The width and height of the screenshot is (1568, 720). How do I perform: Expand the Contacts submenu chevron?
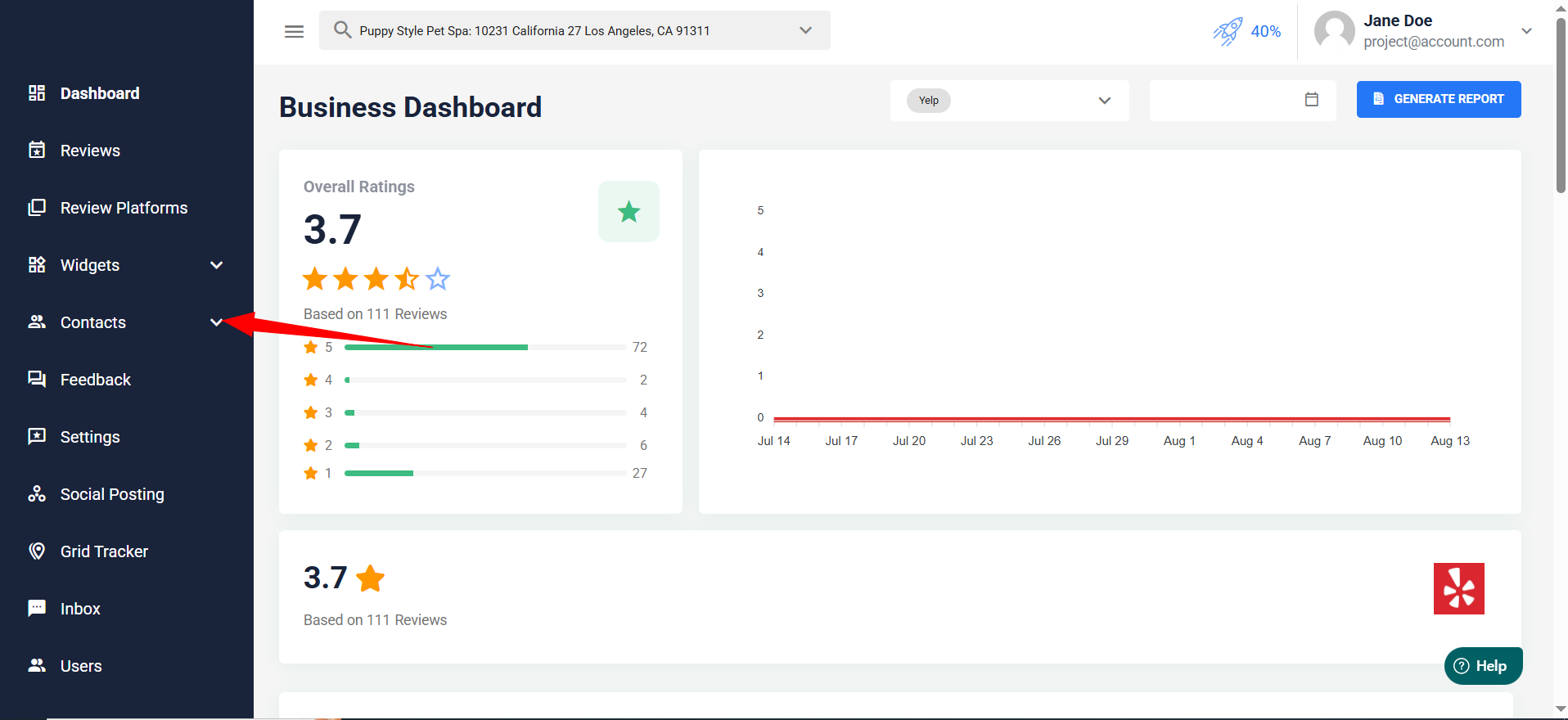pyautogui.click(x=216, y=322)
